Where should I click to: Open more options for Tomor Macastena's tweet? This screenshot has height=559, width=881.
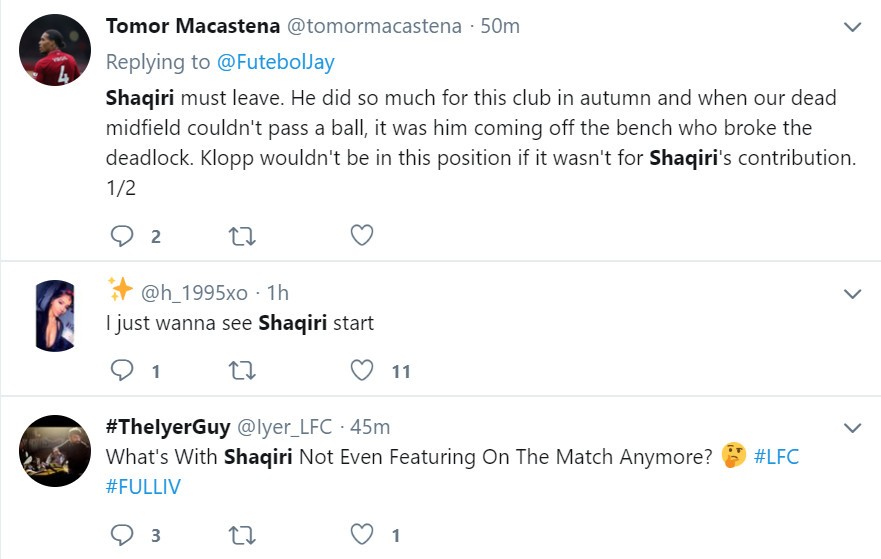click(853, 27)
